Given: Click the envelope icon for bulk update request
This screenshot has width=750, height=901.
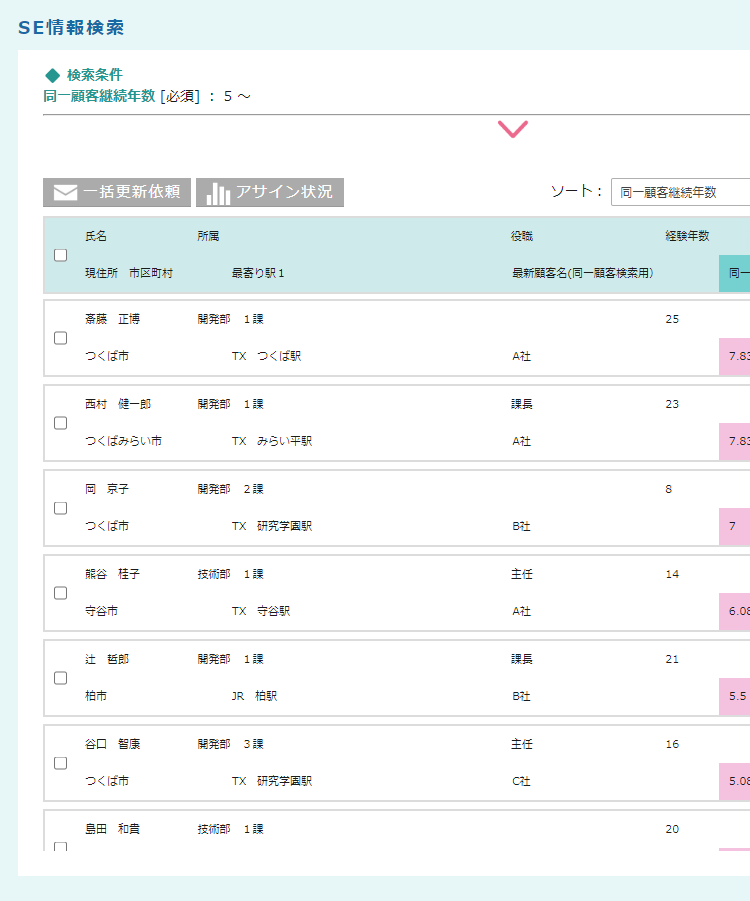Looking at the screenshot, I should point(65,193).
